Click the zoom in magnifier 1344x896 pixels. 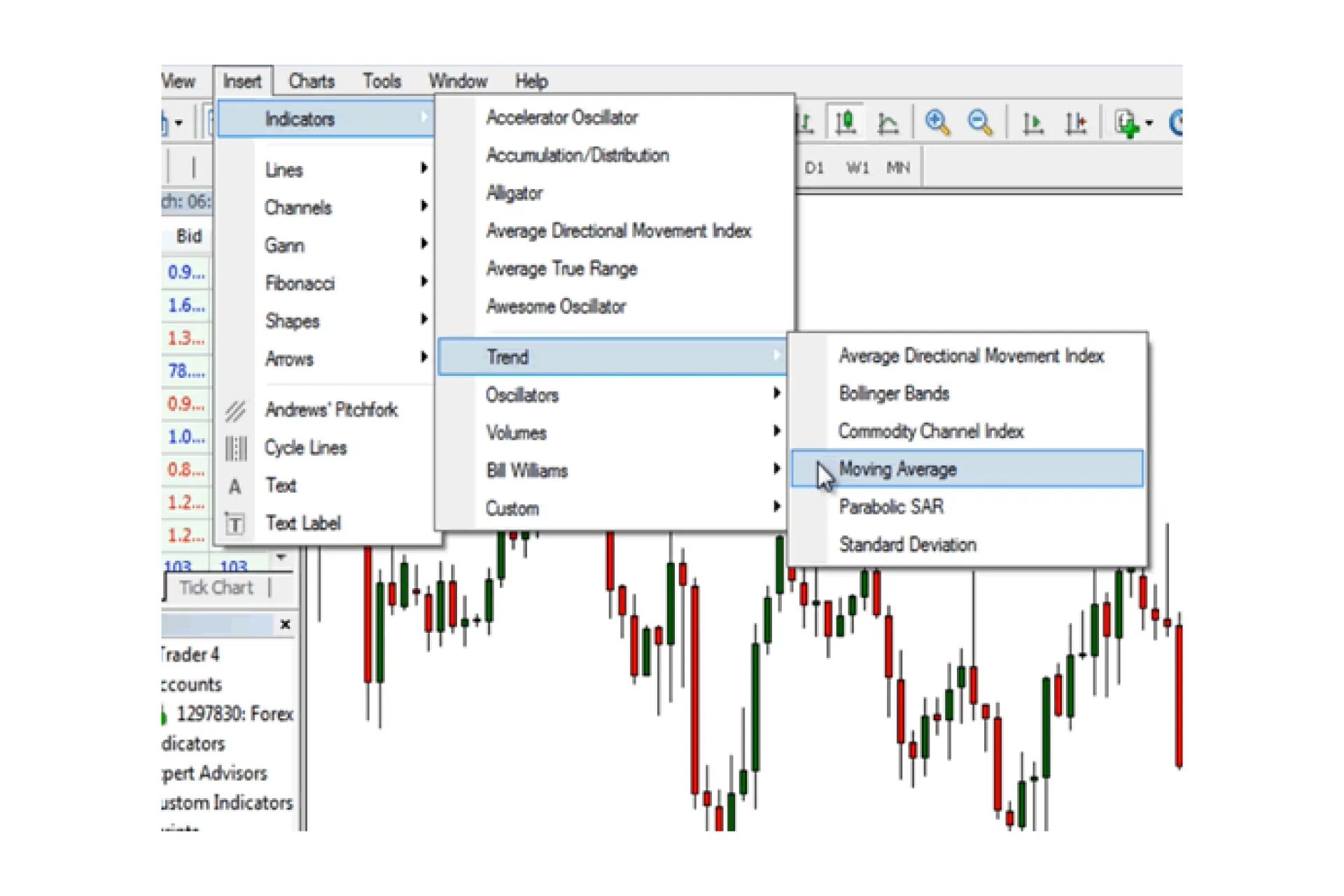[937, 123]
